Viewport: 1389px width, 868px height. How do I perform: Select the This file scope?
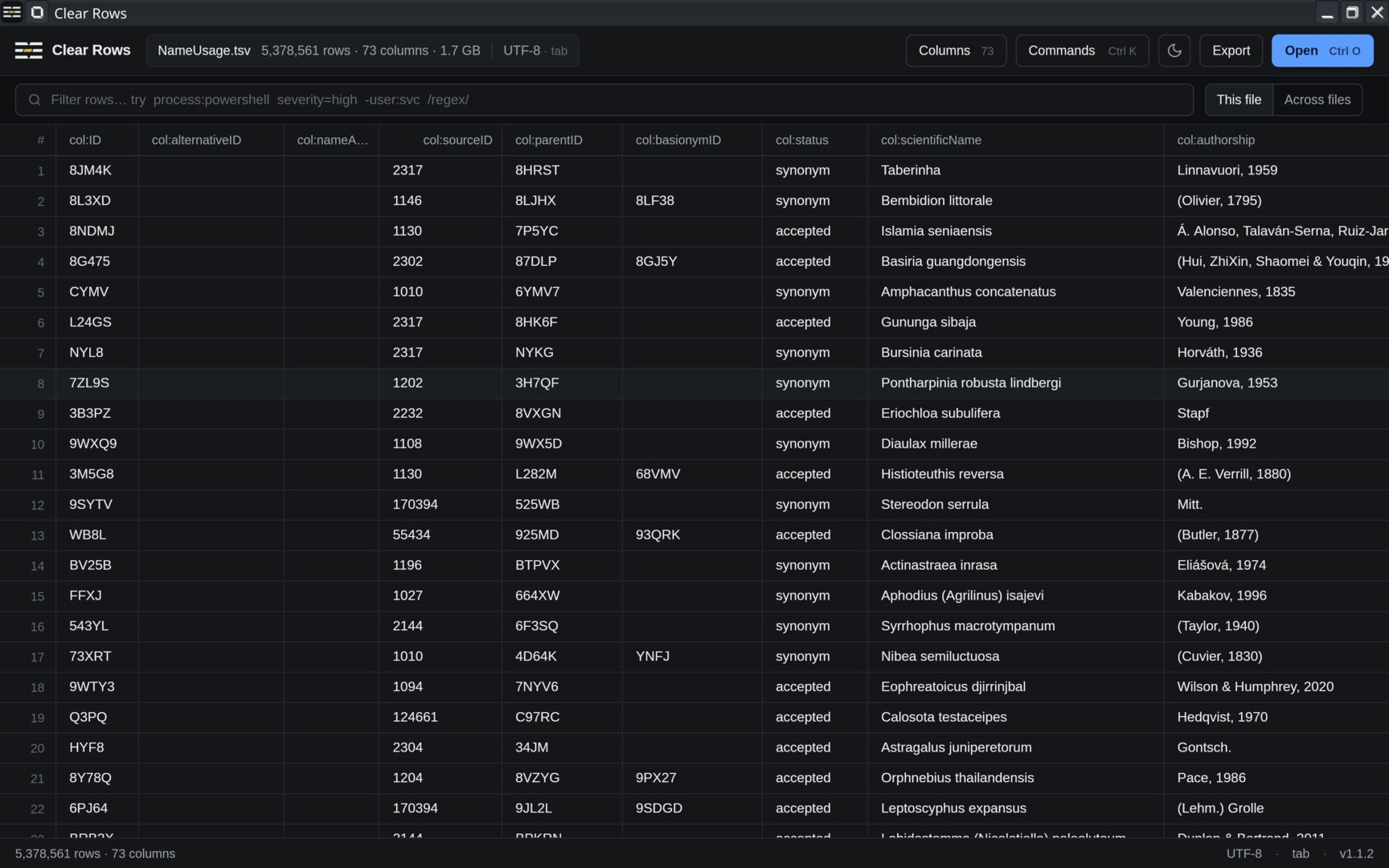click(1239, 100)
